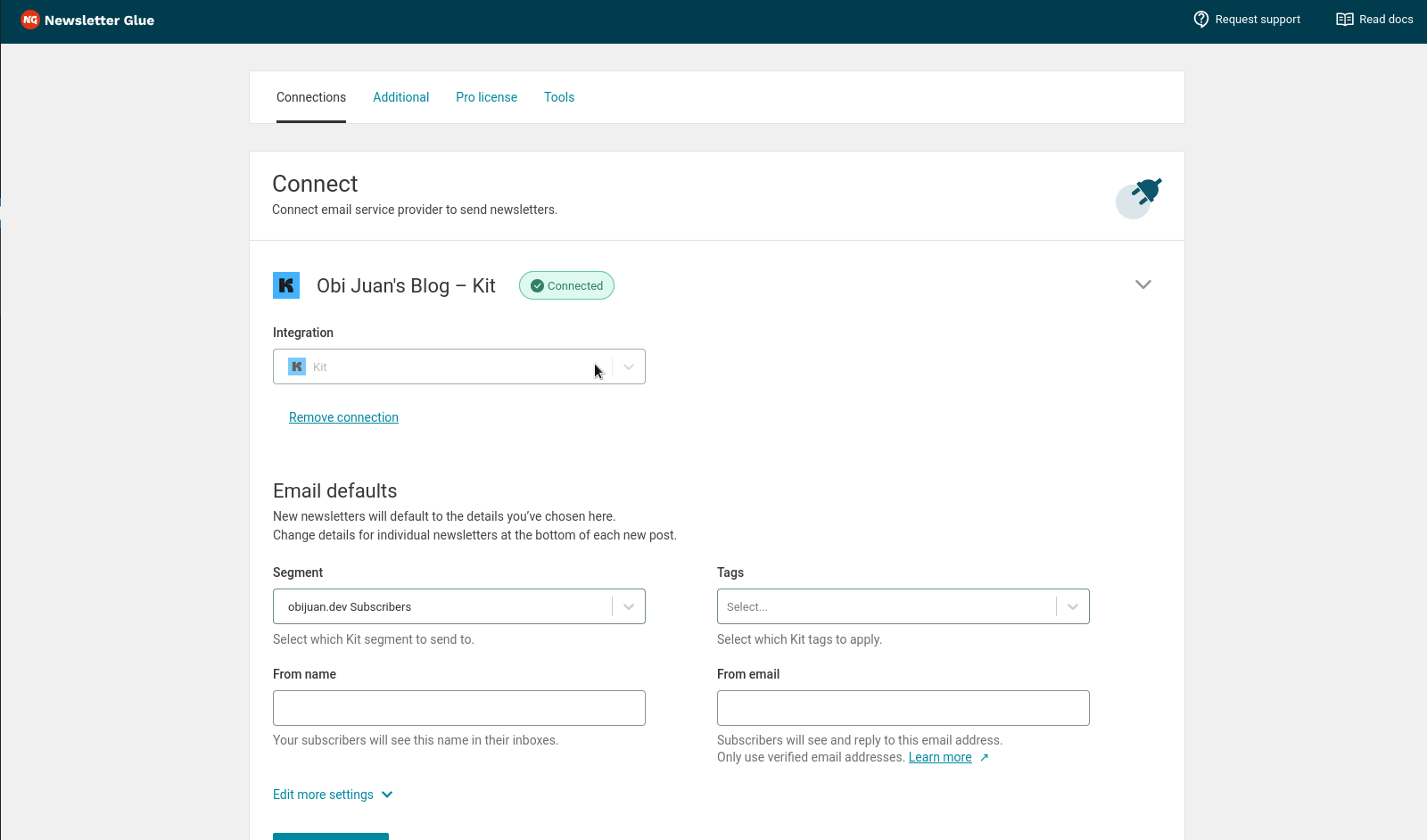Image resolution: width=1427 pixels, height=840 pixels.
Task: Open the Segment dropdown
Action: 629,606
